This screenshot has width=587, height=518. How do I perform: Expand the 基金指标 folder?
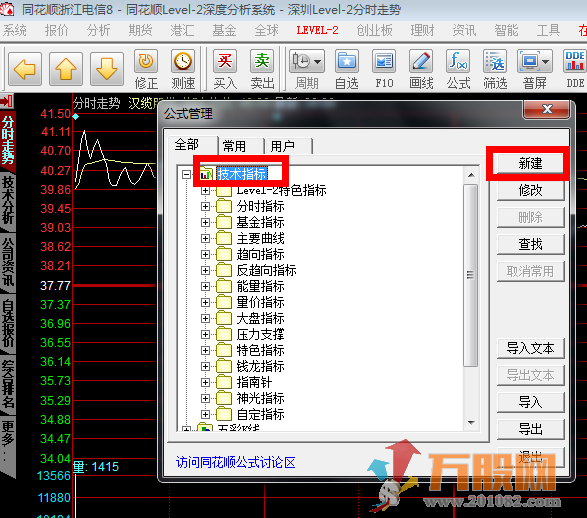[x=205, y=222]
